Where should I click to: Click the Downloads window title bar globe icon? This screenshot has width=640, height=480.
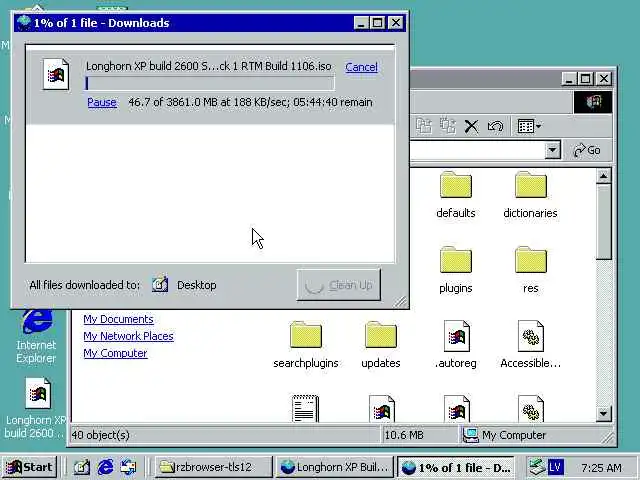tap(24, 22)
